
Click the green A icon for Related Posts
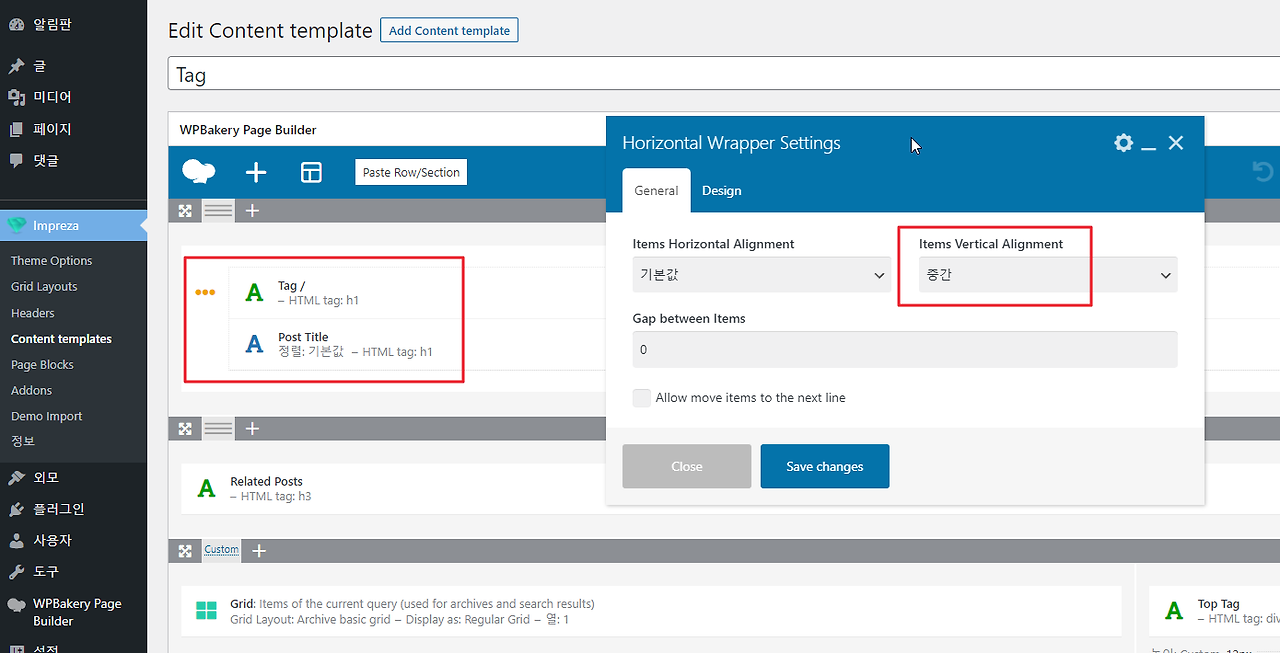(x=206, y=488)
